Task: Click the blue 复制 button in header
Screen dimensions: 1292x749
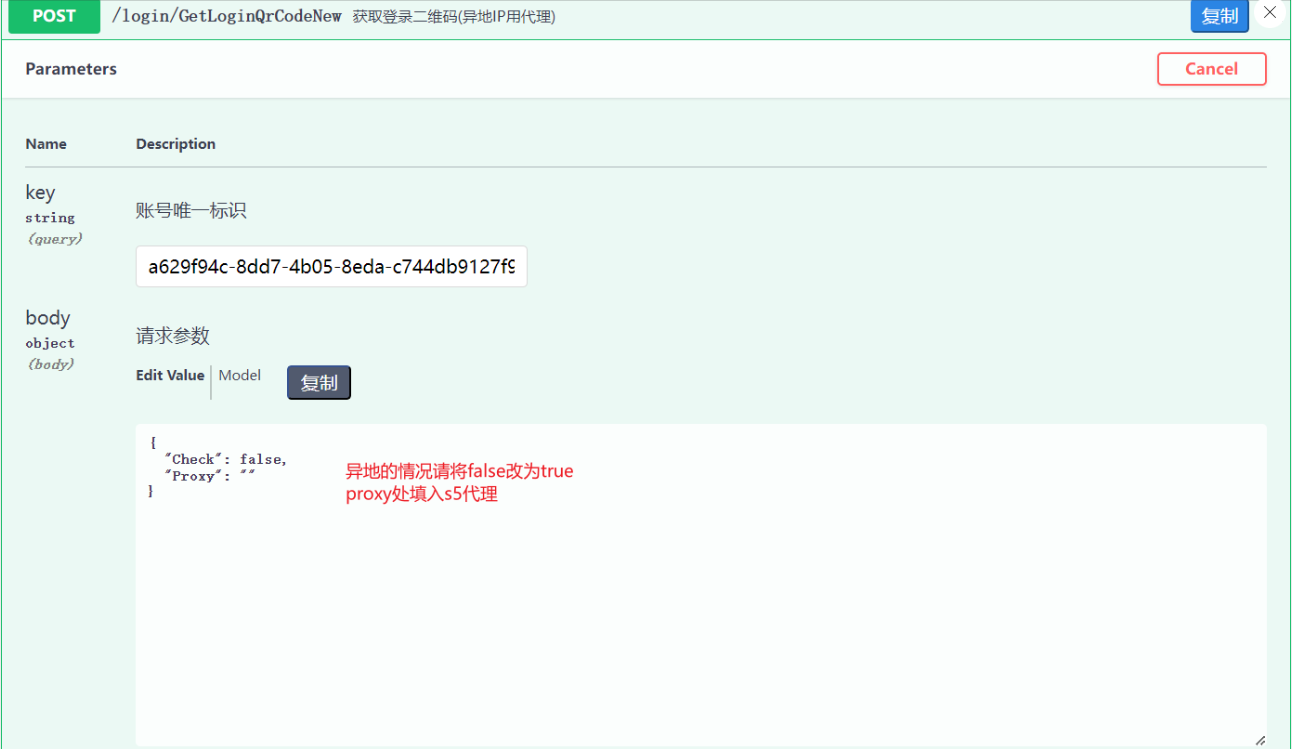Action: (1219, 16)
